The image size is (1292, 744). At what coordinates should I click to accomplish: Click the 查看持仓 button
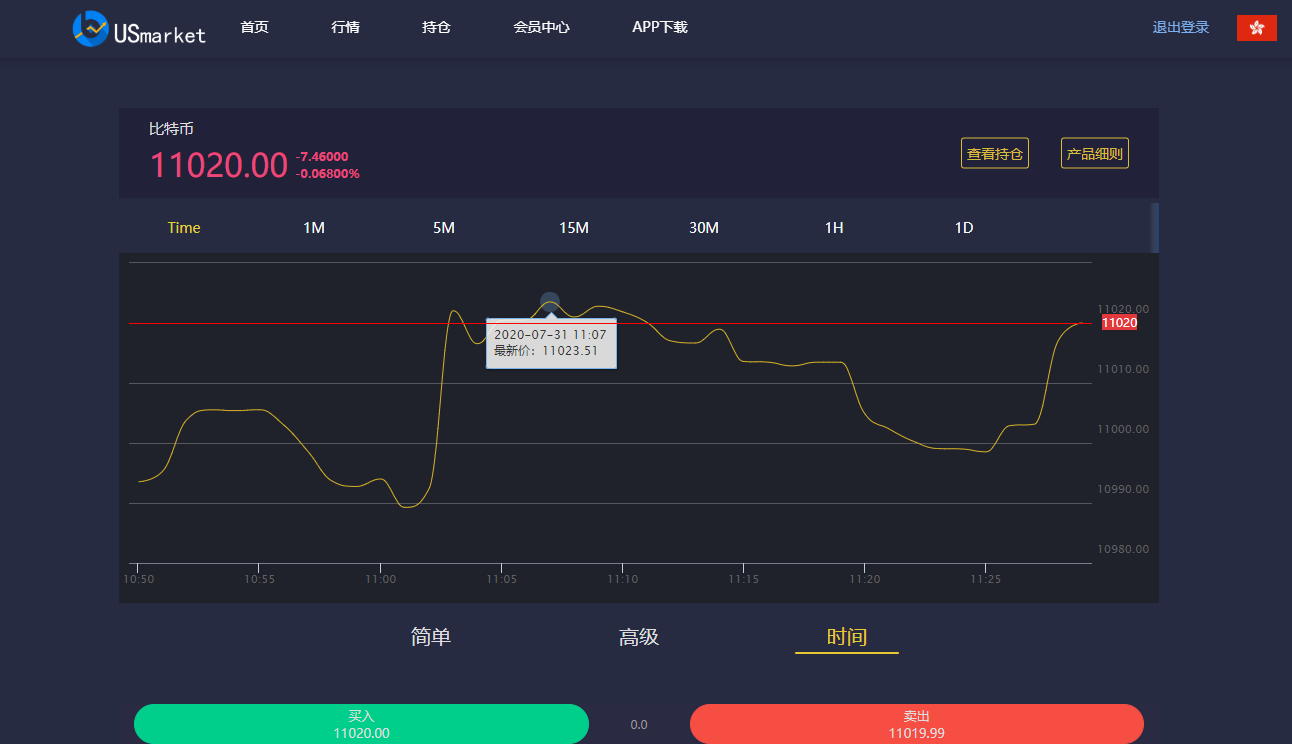[995, 153]
